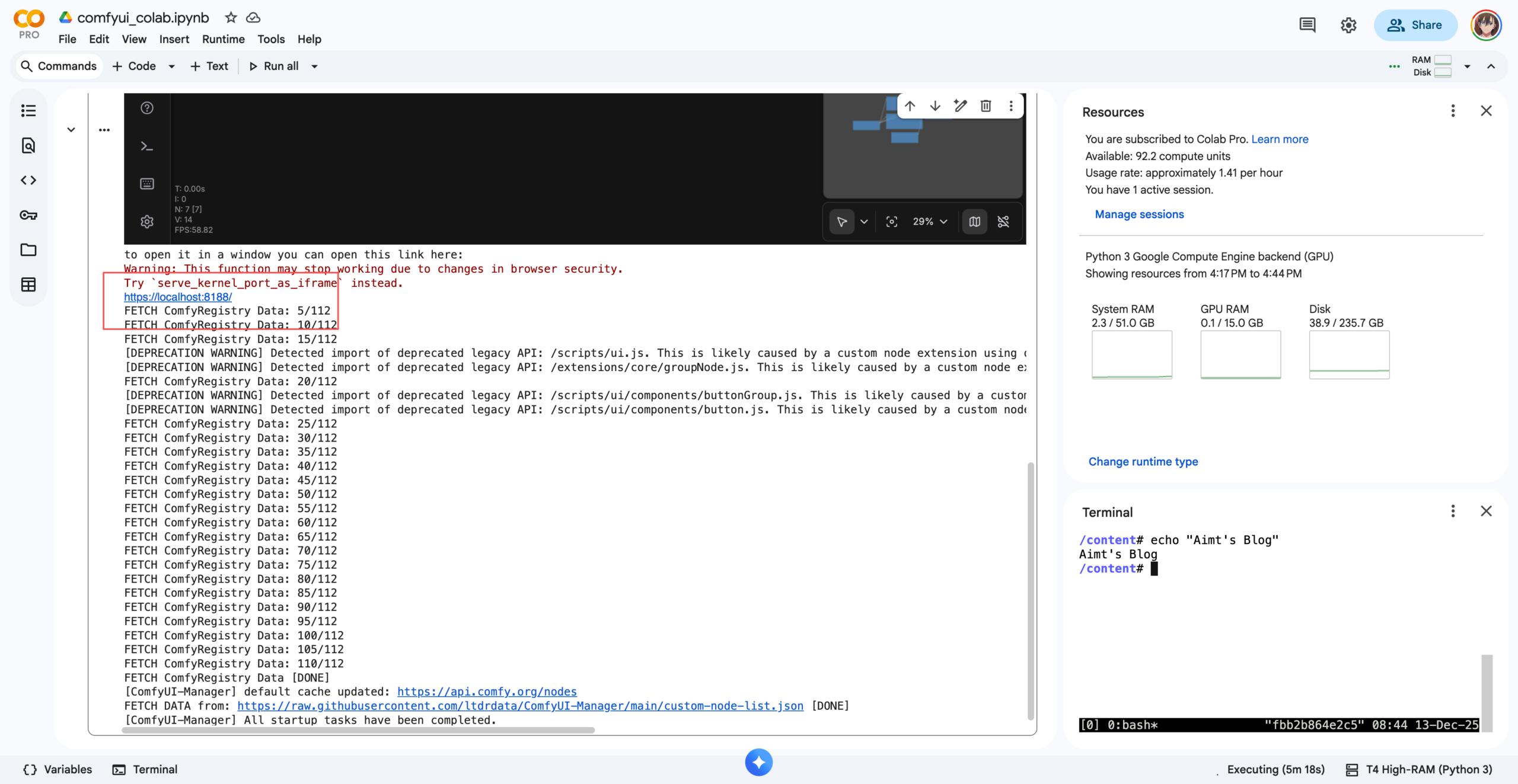Image resolution: width=1518 pixels, height=784 pixels.
Task: Open the Tools menu
Action: [270, 39]
